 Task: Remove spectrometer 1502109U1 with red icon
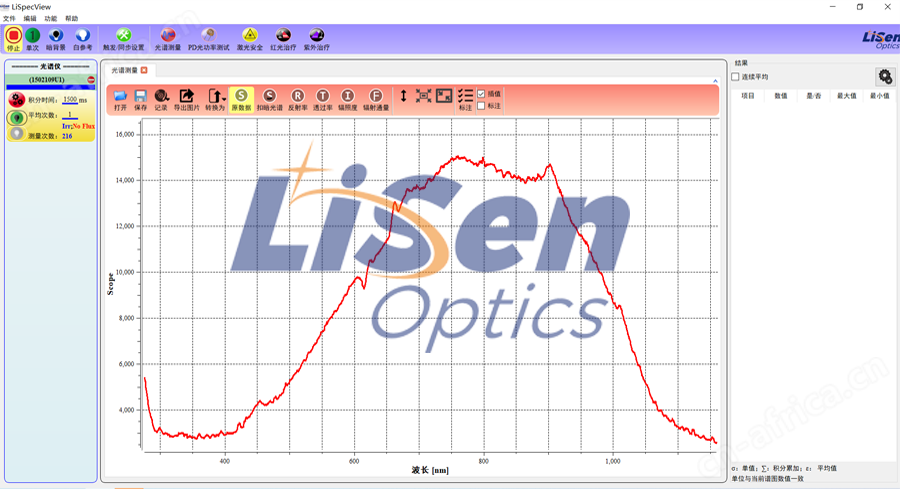[x=91, y=80]
